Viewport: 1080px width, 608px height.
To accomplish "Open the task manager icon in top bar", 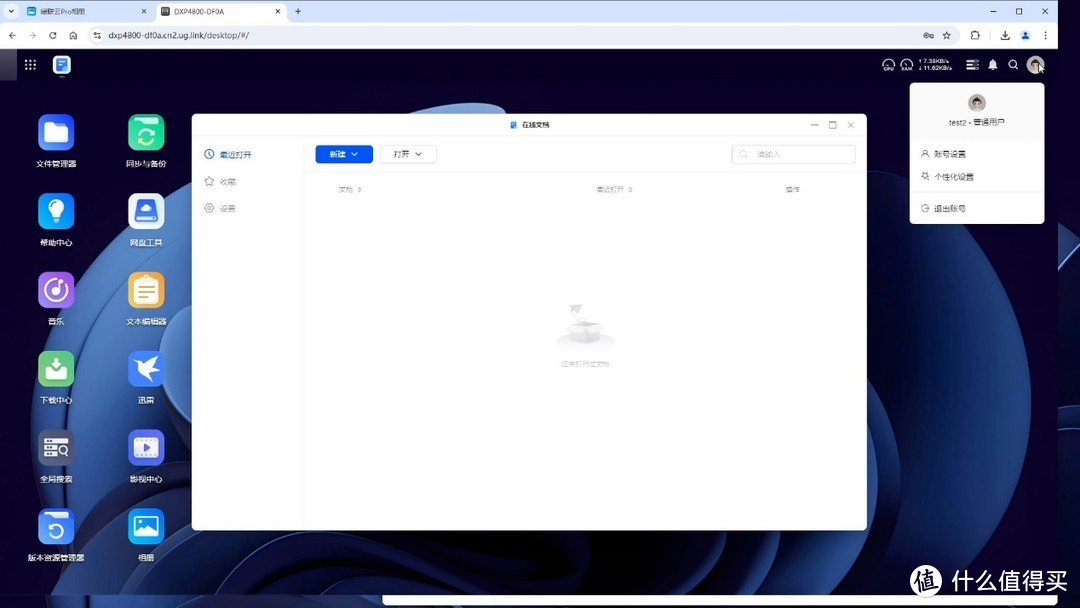I will (x=971, y=64).
